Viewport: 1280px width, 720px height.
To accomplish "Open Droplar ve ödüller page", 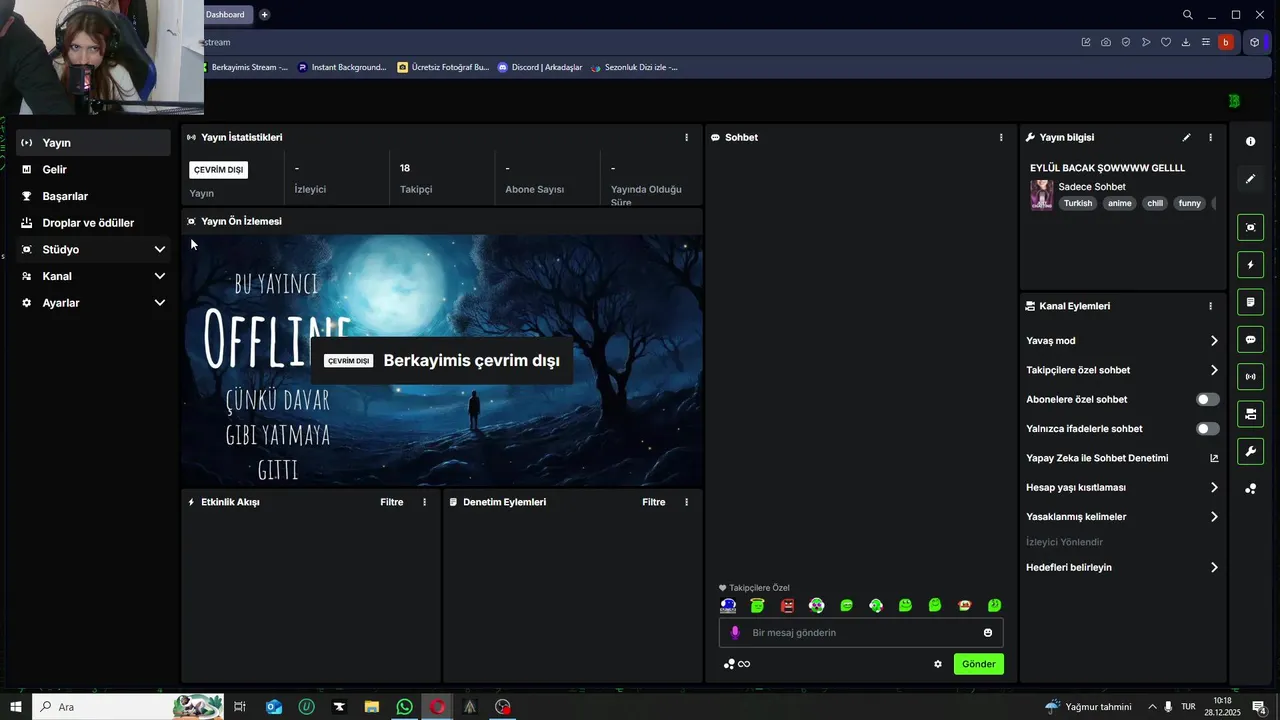I will click(94, 223).
